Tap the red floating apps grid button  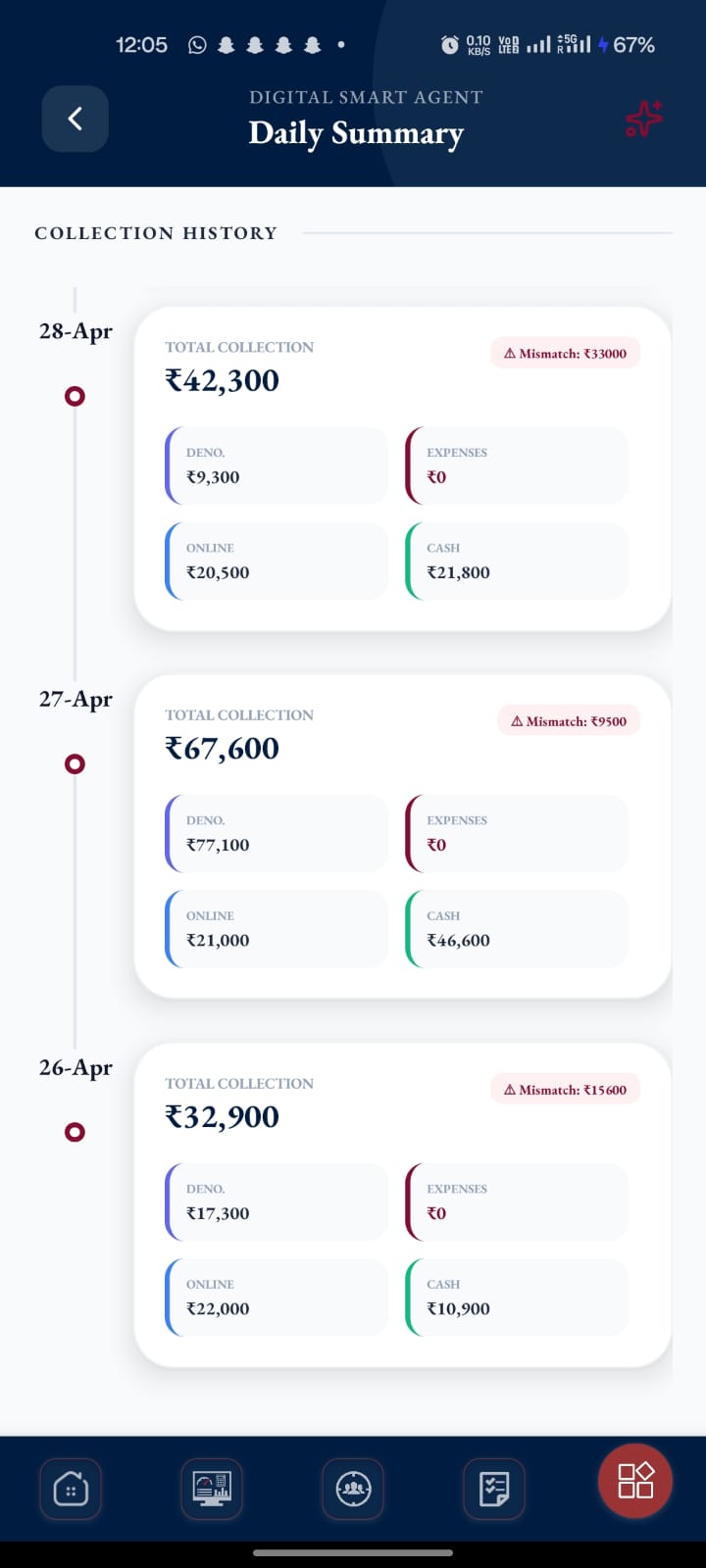click(x=635, y=1480)
